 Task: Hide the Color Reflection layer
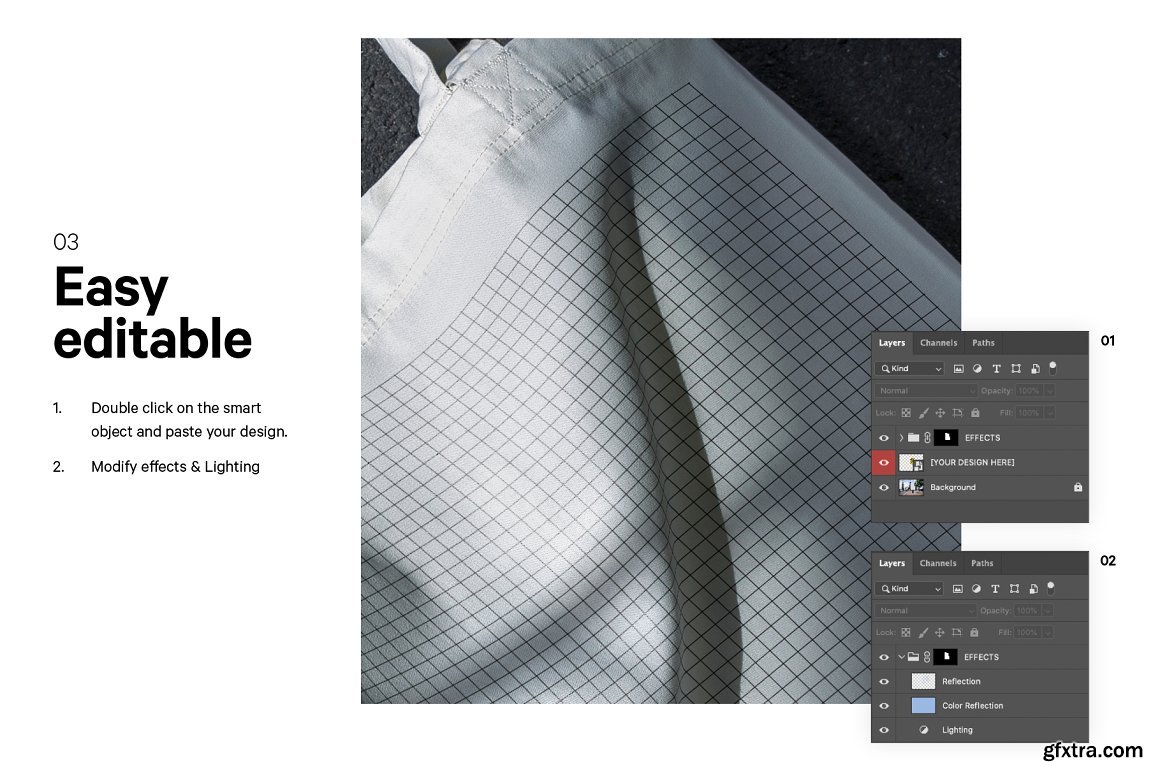click(883, 706)
